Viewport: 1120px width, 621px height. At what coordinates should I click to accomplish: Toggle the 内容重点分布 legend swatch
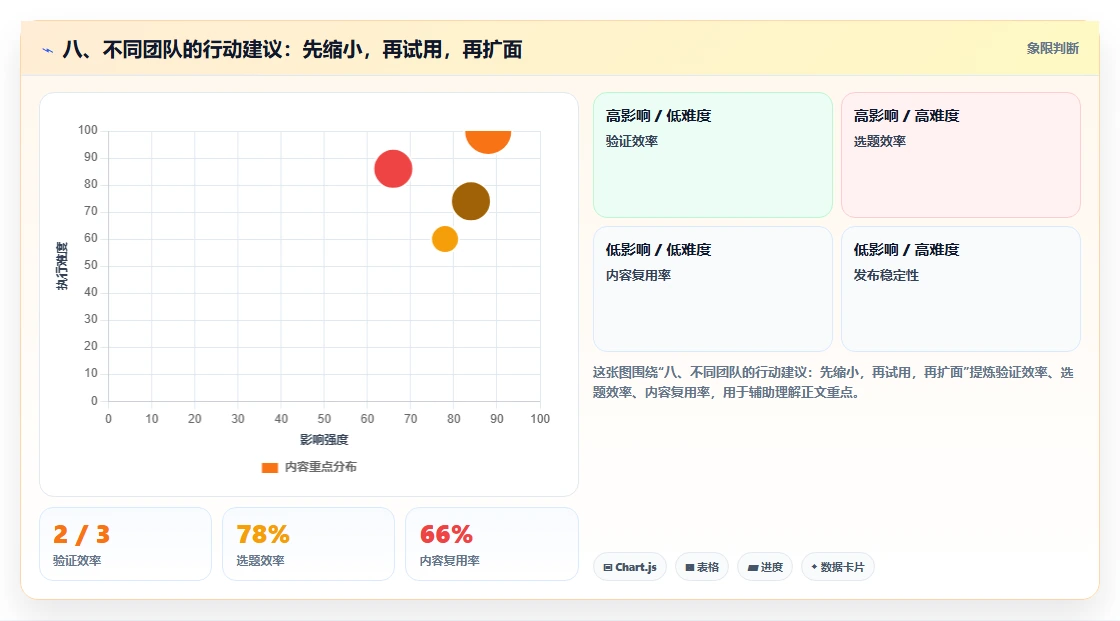(269, 467)
